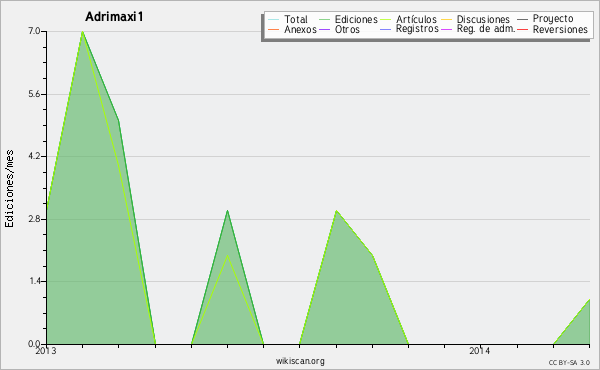This screenshot has width=600, height=370.
Task: Click the Ediciones/mes axis label
Action: pos(9,189)
